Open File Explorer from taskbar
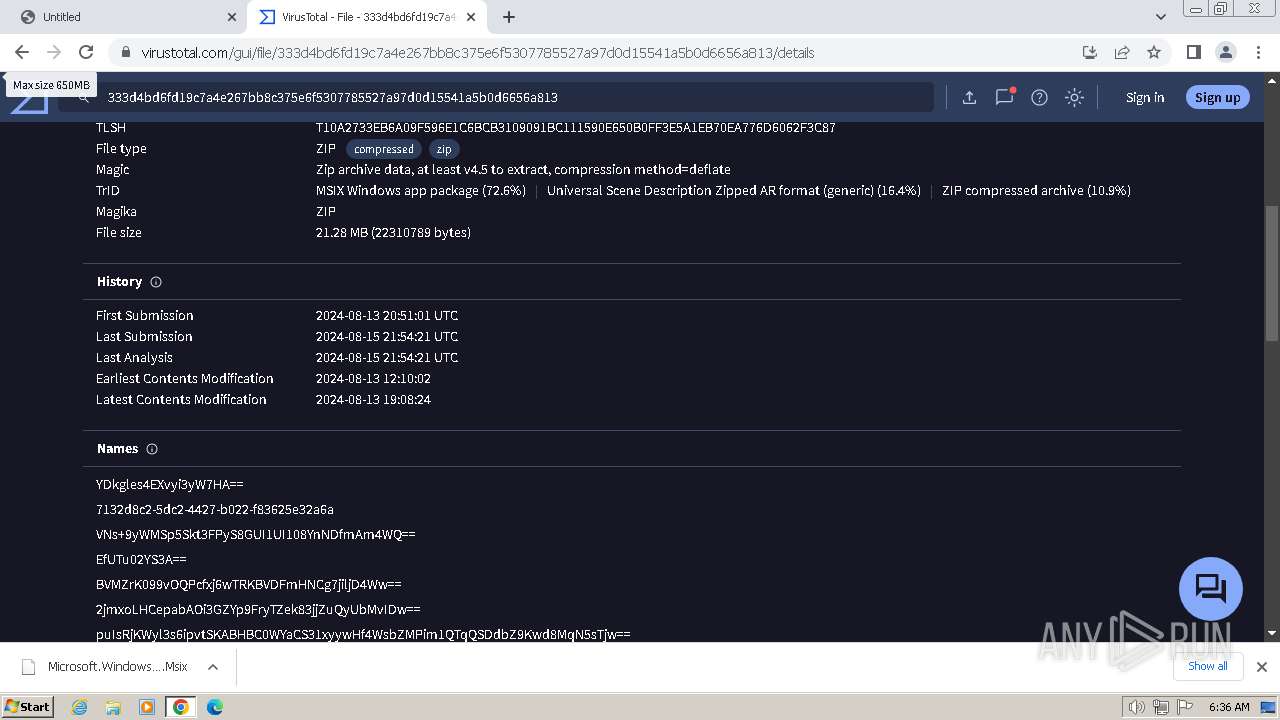 pos(113,707)
